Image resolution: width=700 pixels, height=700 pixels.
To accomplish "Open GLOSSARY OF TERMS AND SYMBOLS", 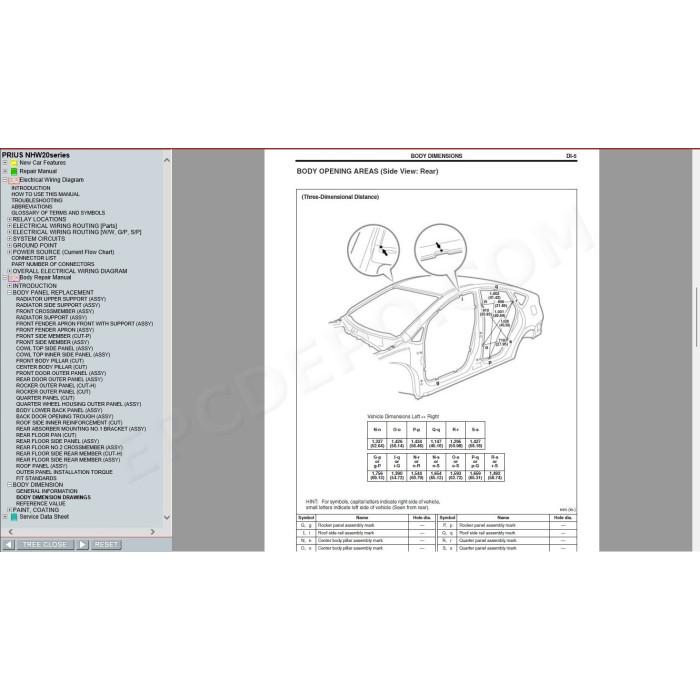I will tap(58, 213).
